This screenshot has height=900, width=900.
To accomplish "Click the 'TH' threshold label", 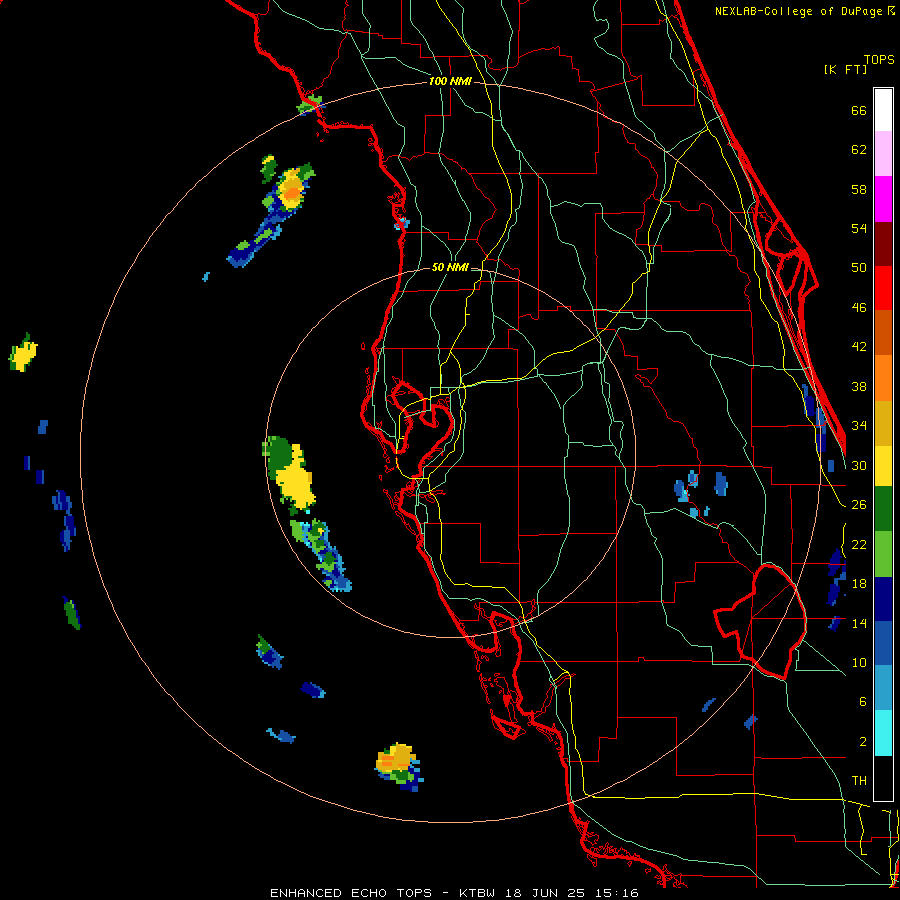I will [x=859, y=781].
